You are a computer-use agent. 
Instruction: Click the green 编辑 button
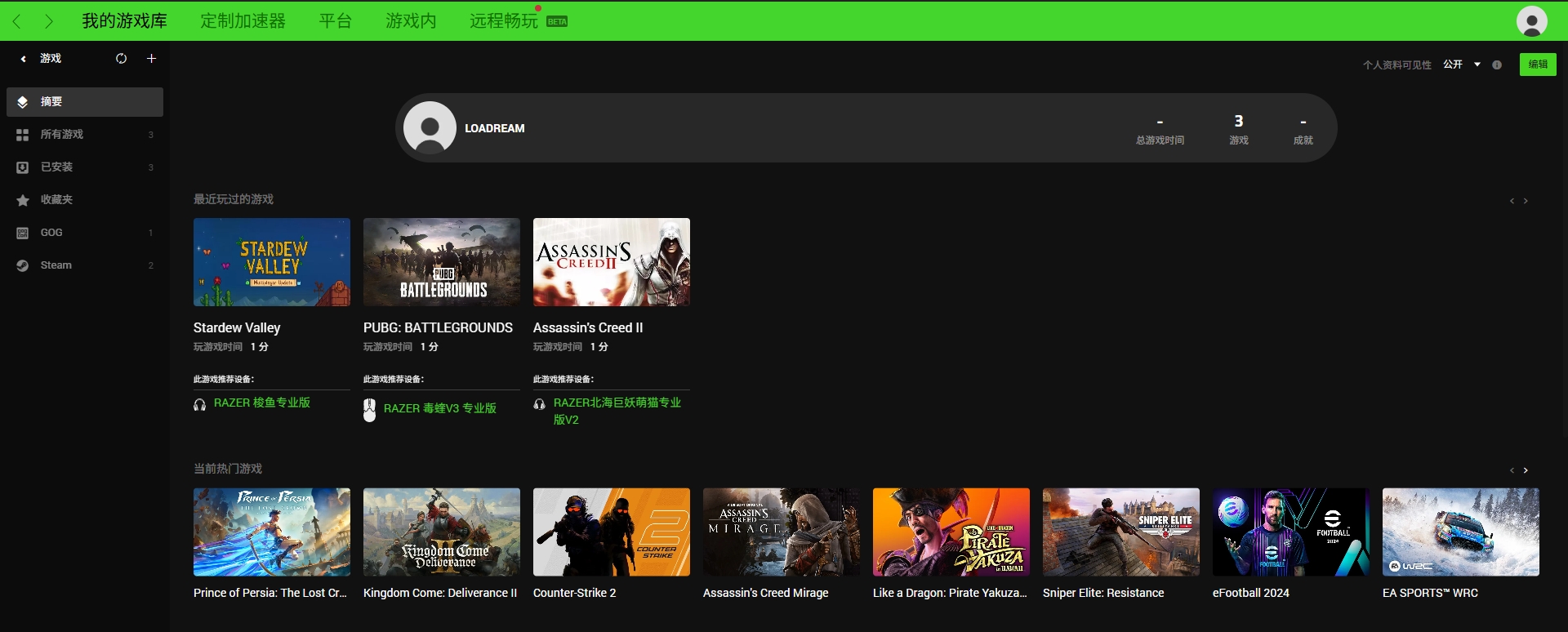point(1538,65)
